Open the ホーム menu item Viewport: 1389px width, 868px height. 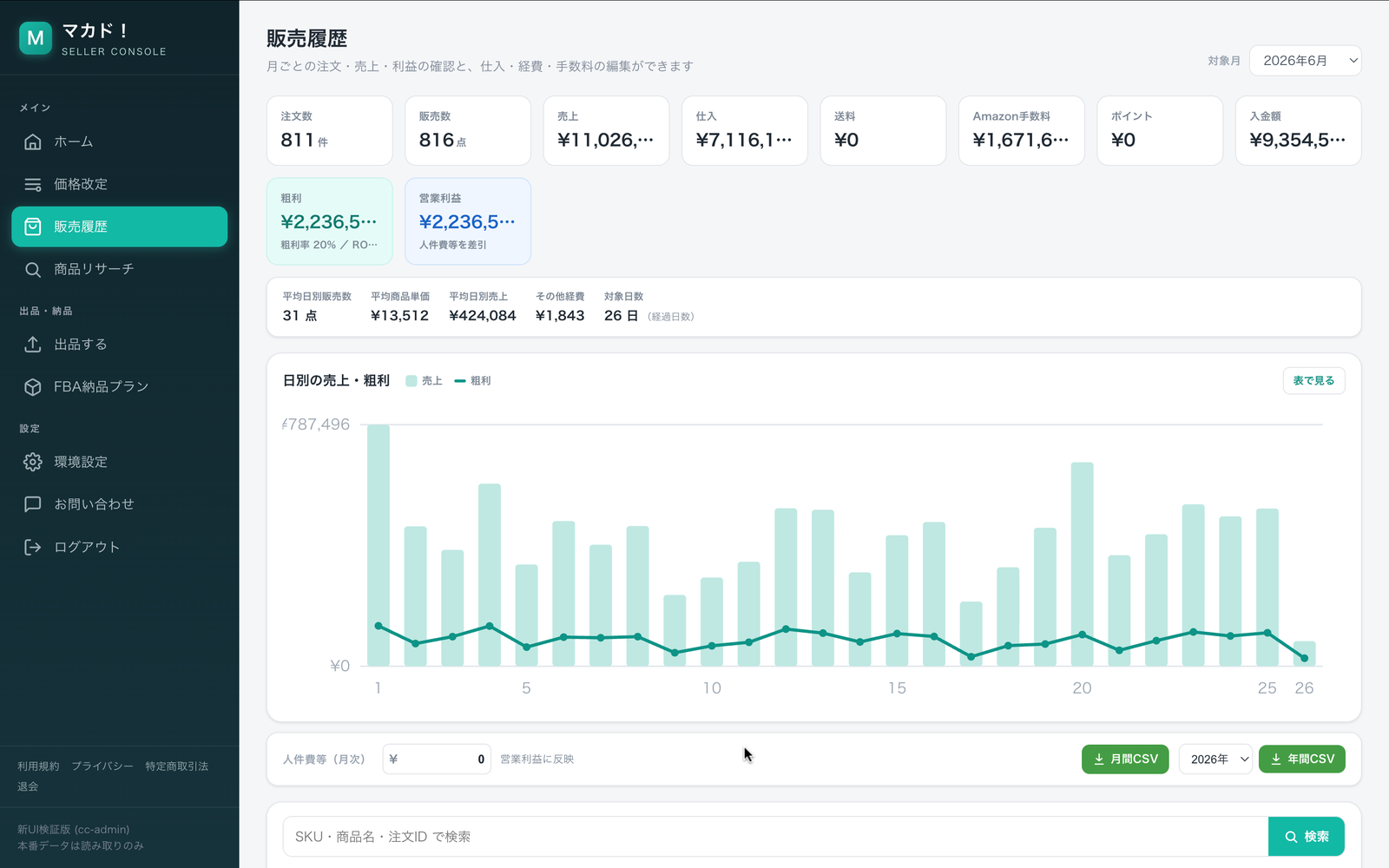coord(120,141)
